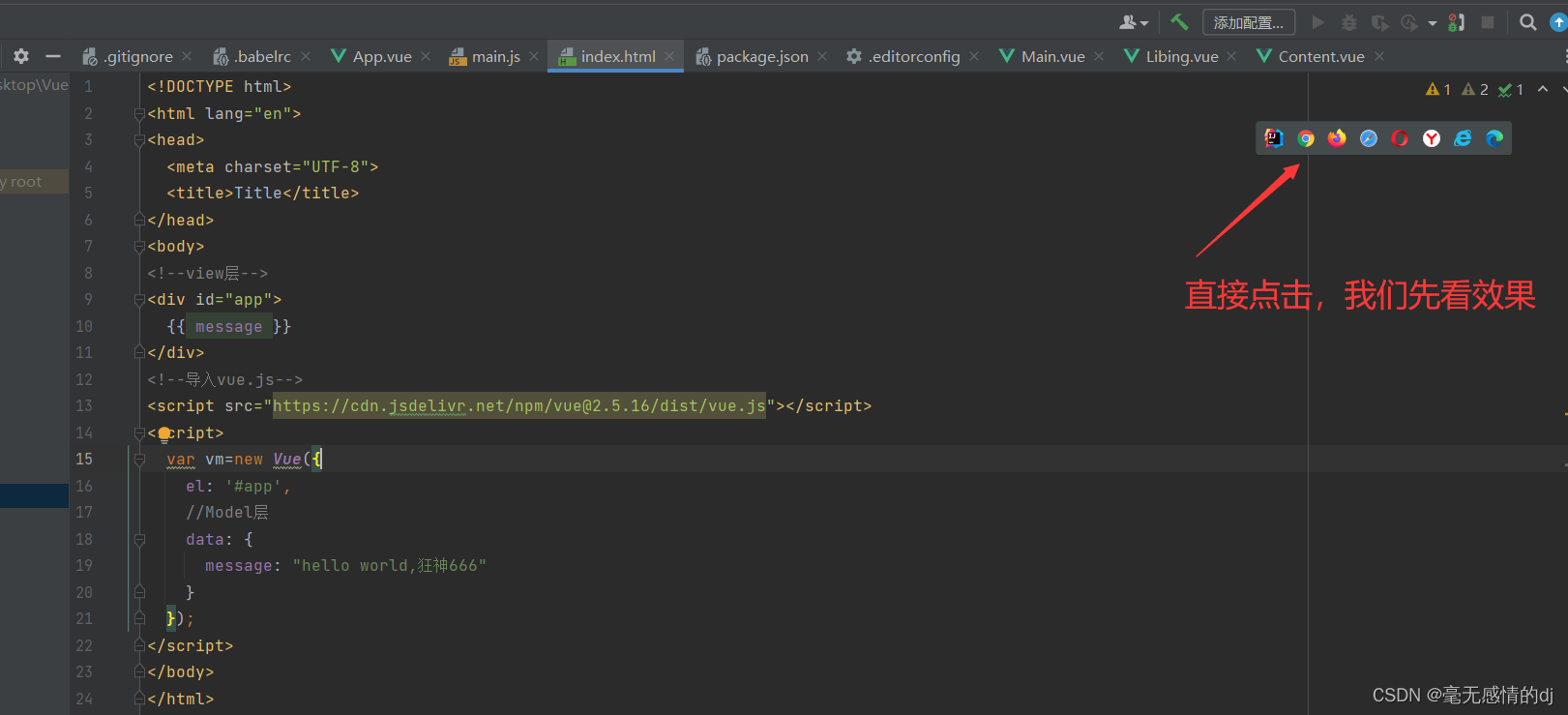The image size is (1568, 715).
Task: Click the '#app' string on line 16
Action: coord(252,487)
